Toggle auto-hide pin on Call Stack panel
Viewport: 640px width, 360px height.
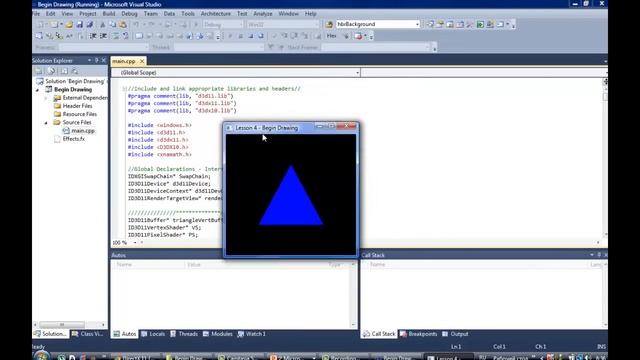[599, 255]
